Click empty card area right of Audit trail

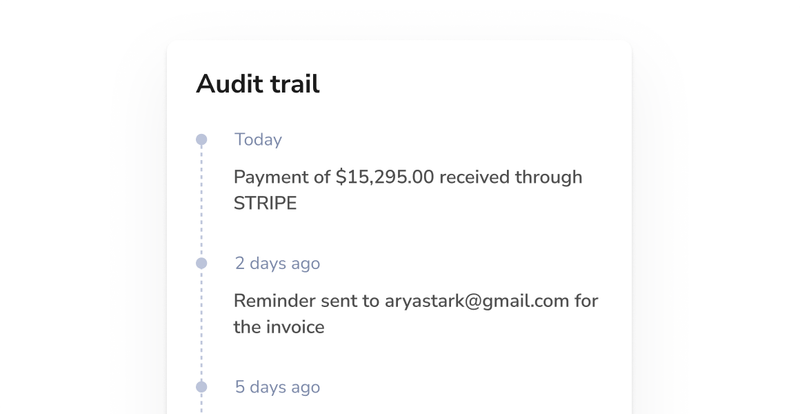point(480,84)
